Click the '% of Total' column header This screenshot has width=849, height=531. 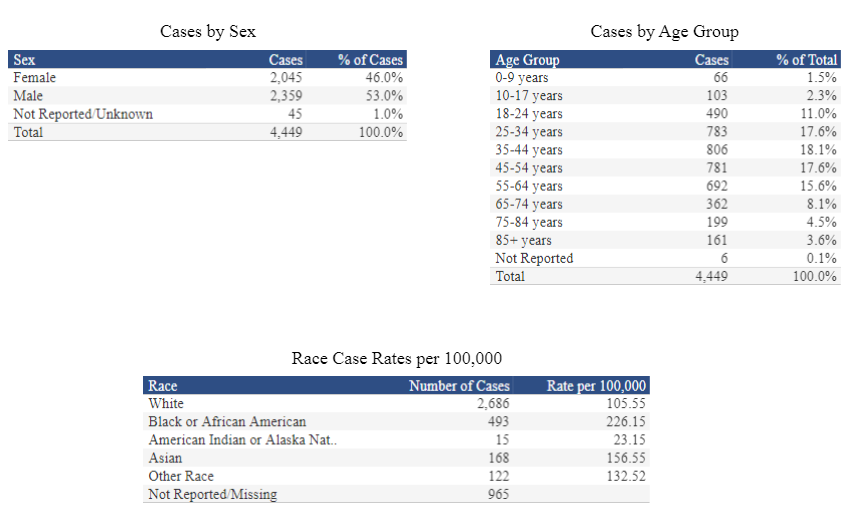tap(806, 60)
